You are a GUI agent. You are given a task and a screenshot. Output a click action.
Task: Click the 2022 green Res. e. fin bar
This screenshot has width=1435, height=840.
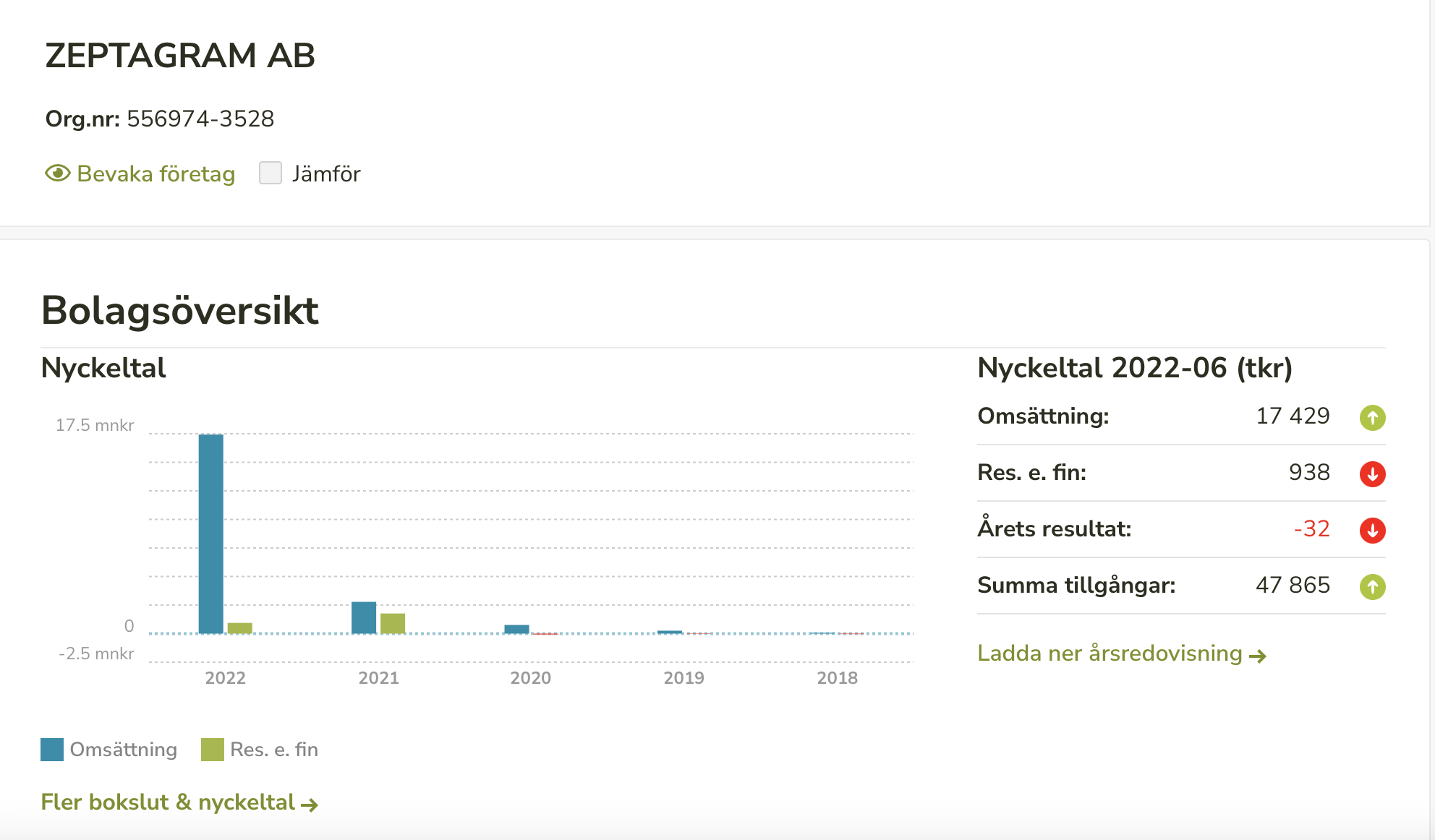[240, 628]
